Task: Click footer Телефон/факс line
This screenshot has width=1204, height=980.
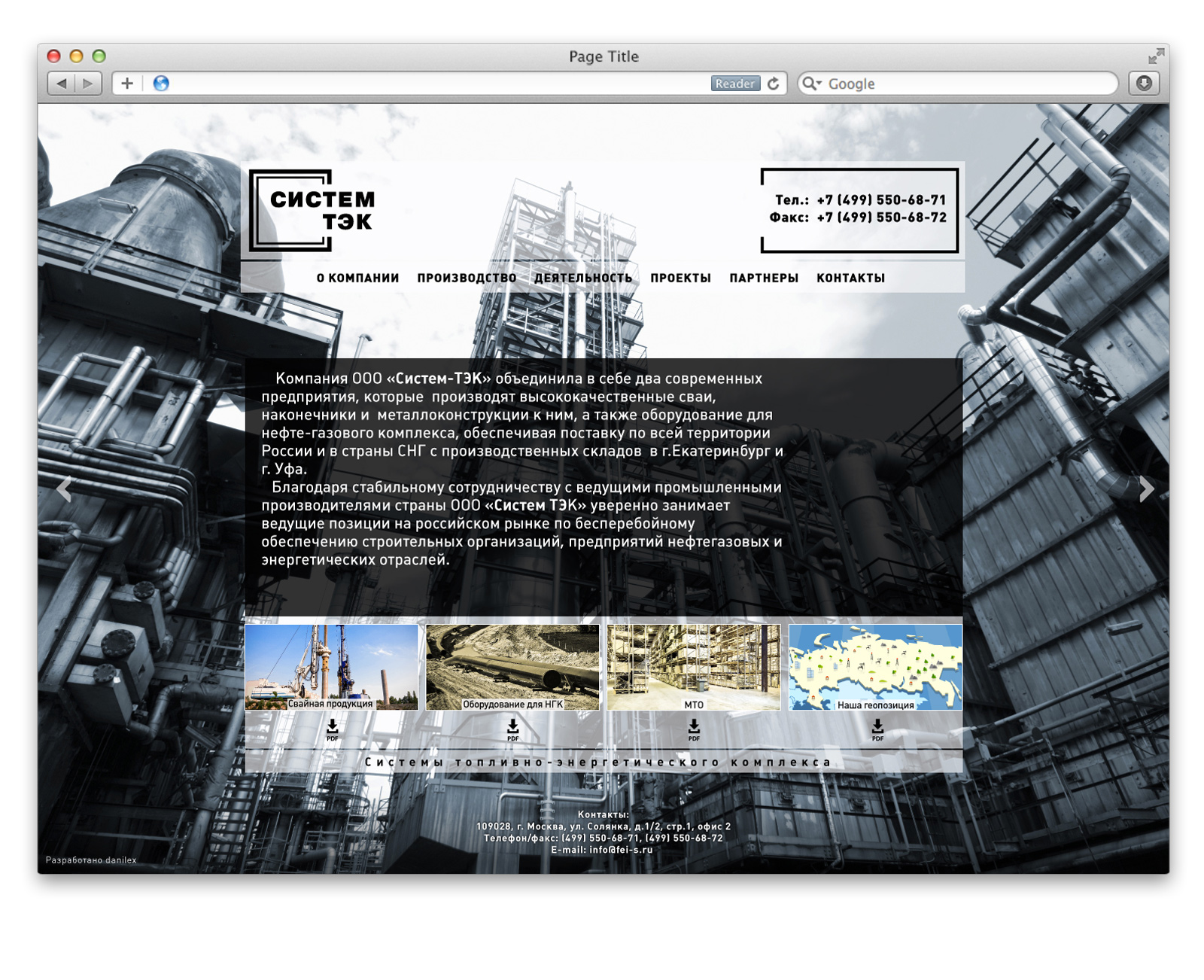Action: tap(603, 838)
